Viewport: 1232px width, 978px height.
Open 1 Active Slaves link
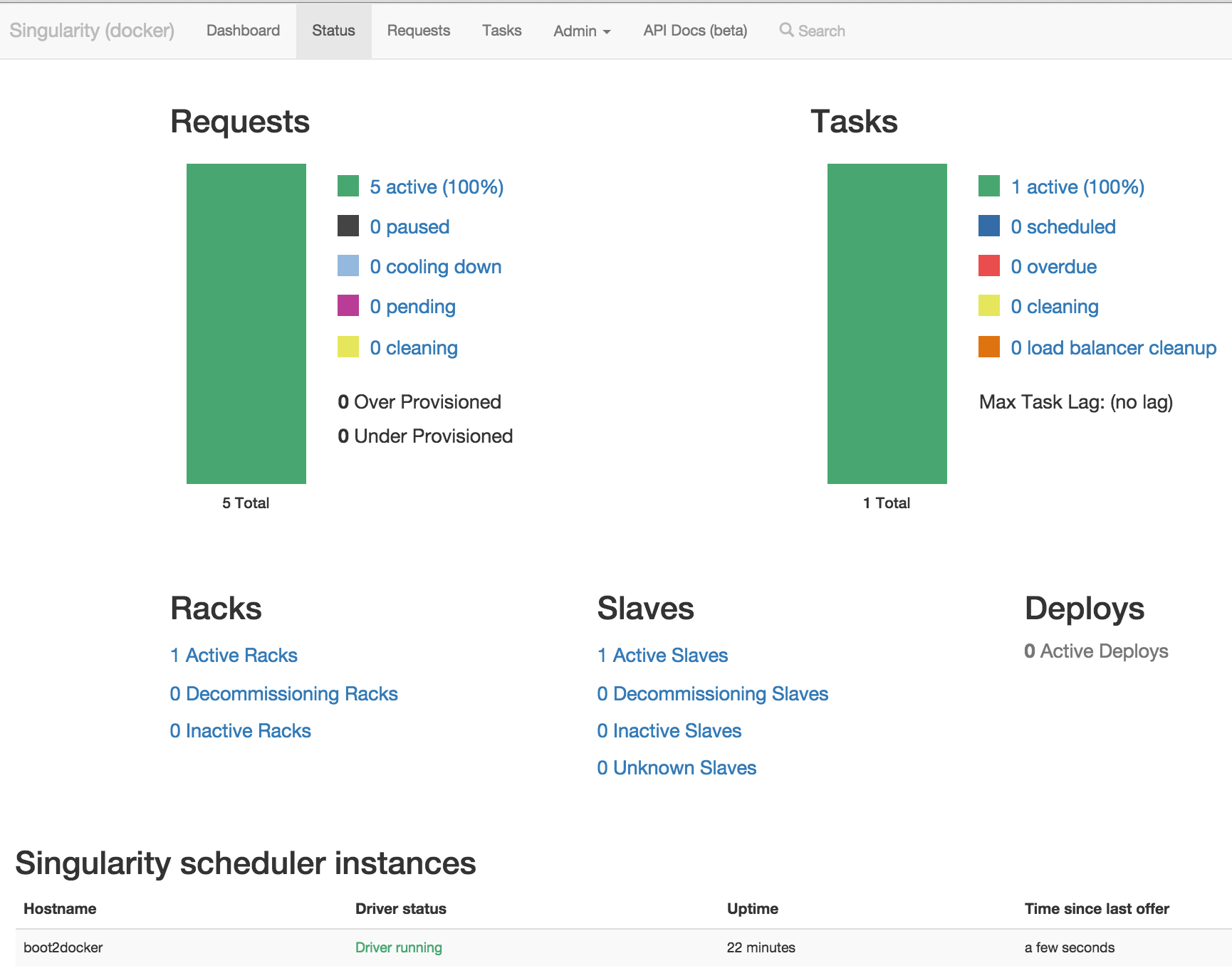tap(663, 656)
